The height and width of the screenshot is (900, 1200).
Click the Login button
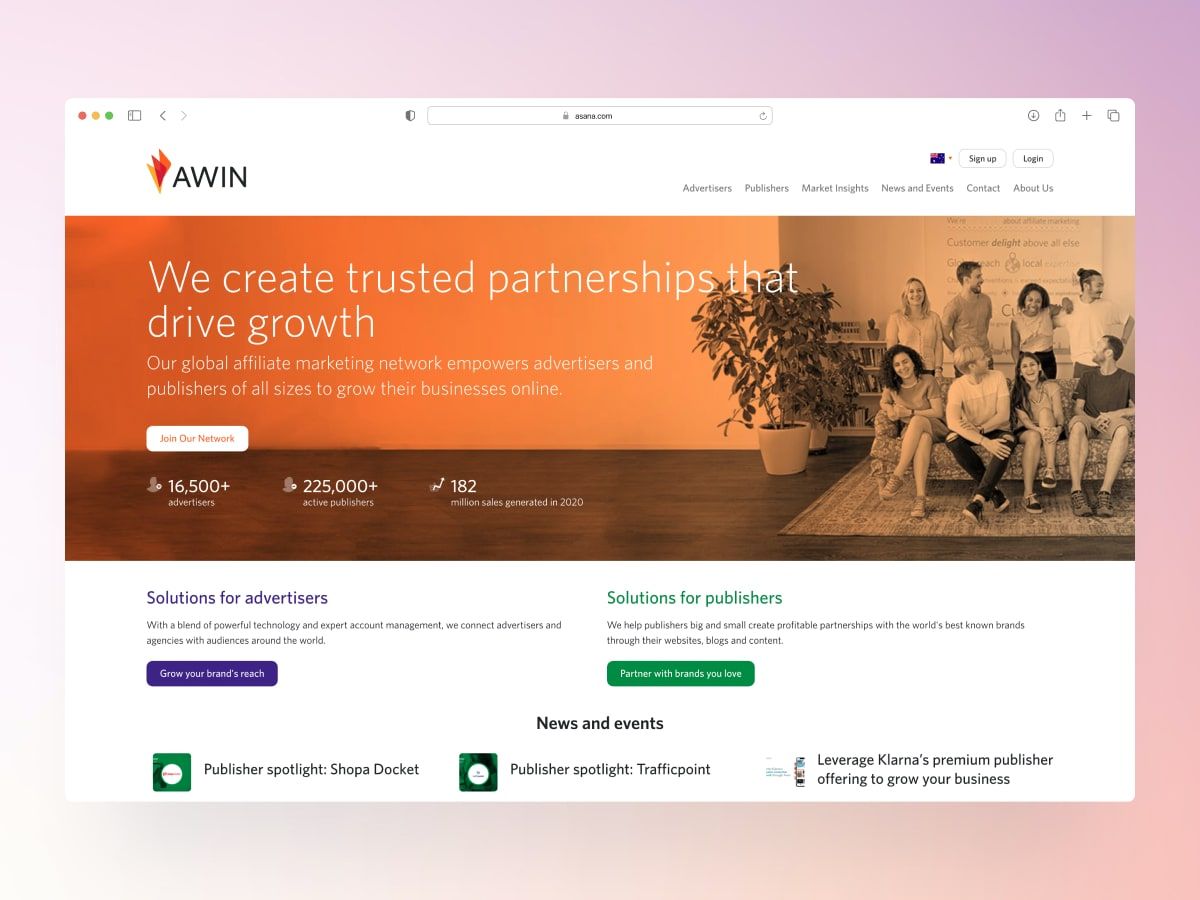1033,158
